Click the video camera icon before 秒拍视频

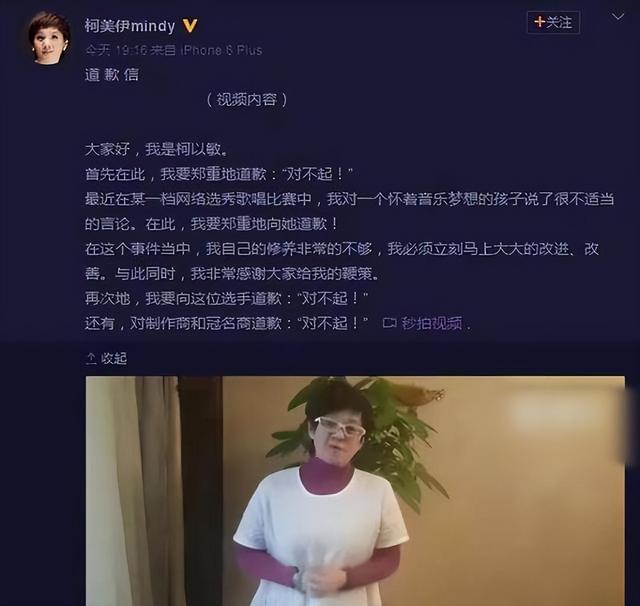(x=389, y=323)
